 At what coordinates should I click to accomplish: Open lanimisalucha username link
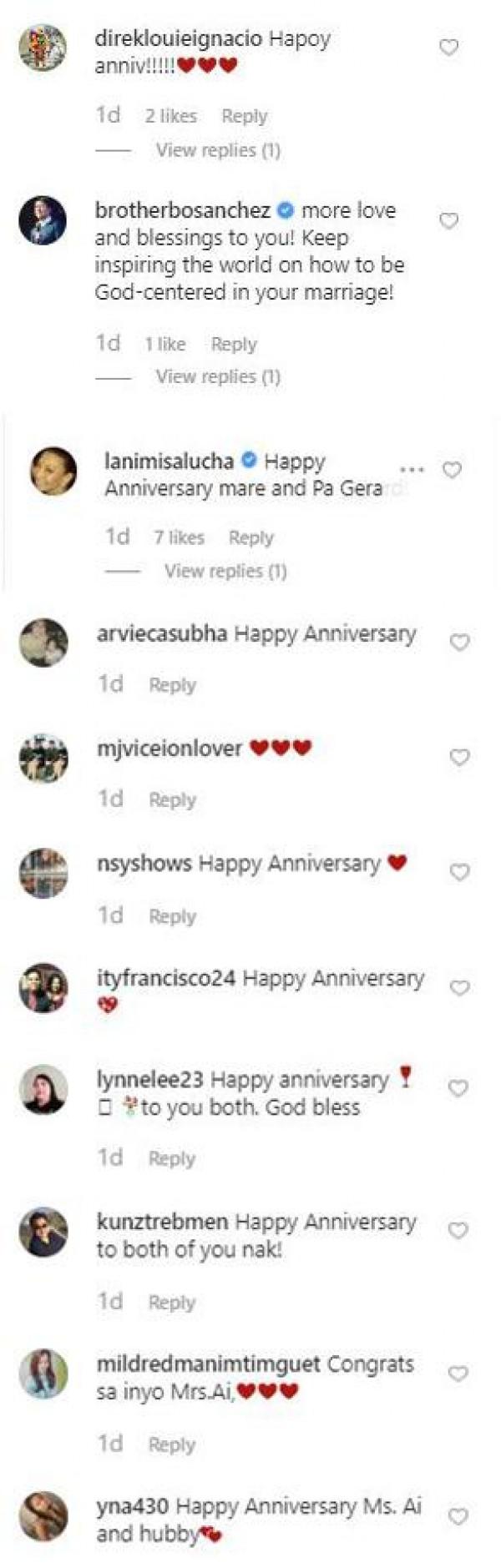169,461
